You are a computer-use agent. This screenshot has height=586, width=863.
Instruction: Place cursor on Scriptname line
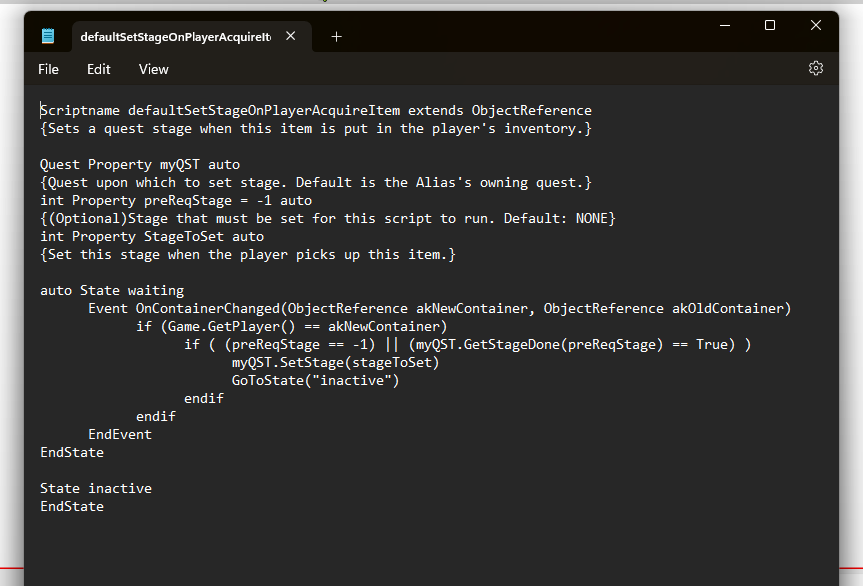click(316, 111)
